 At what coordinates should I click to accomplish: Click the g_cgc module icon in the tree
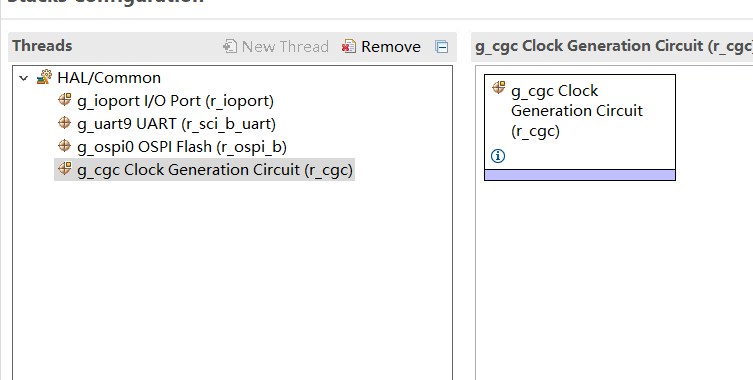[x=64, y=169]
